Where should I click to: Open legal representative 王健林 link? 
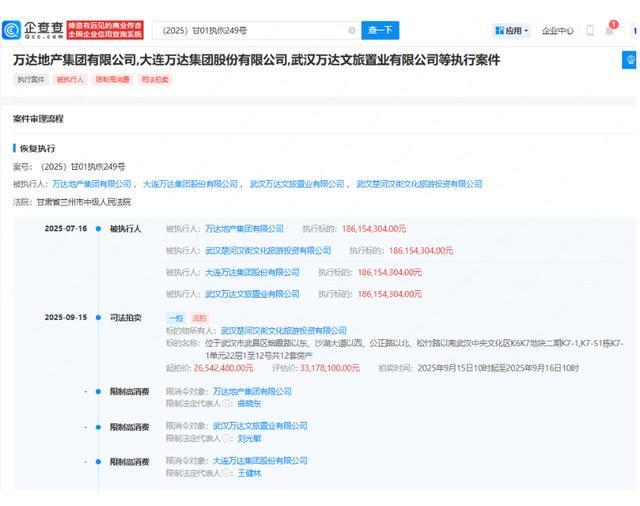click(249, 473)
